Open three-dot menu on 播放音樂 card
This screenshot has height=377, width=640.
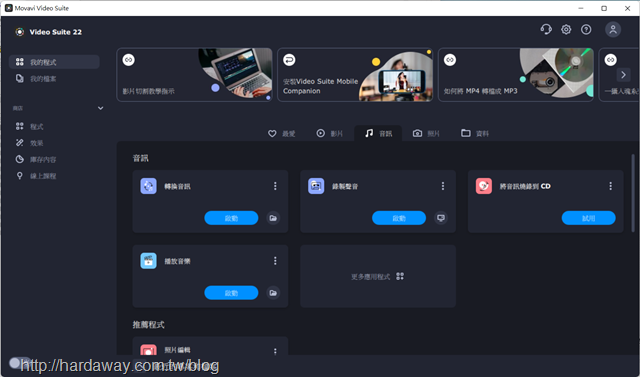[275, 261]
